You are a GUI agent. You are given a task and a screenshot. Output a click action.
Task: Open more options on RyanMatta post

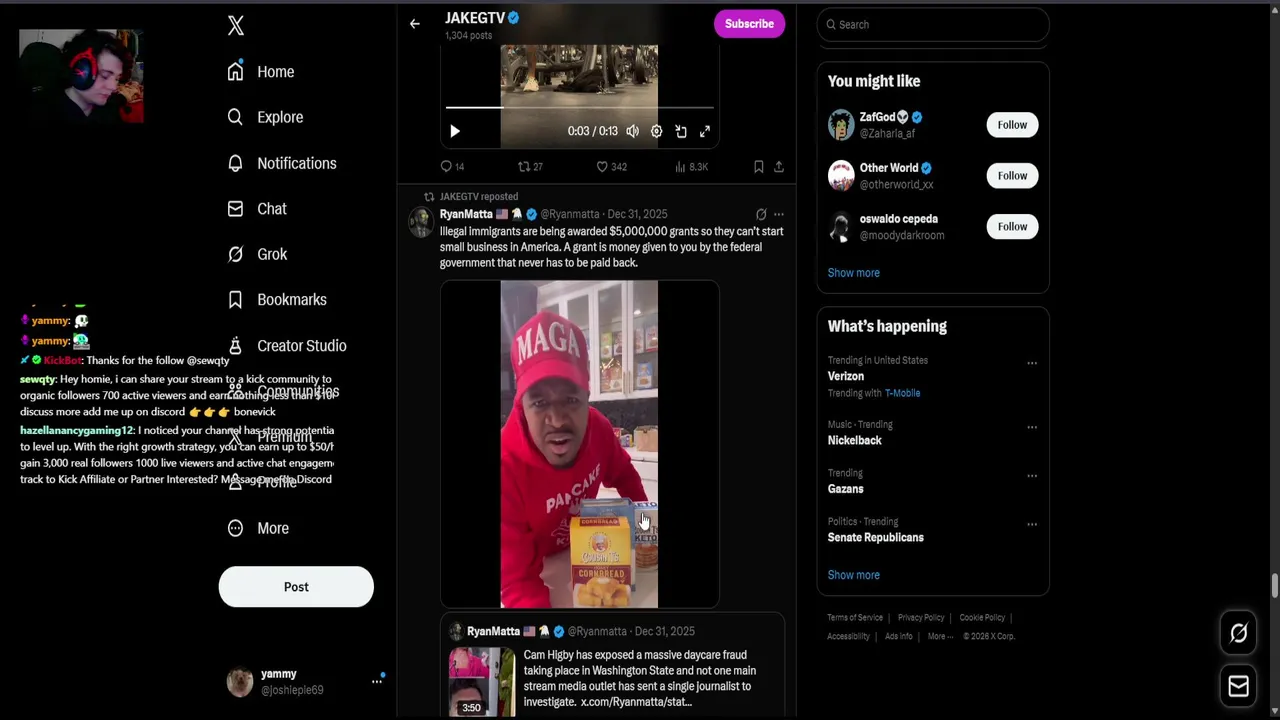click(779, 214)
